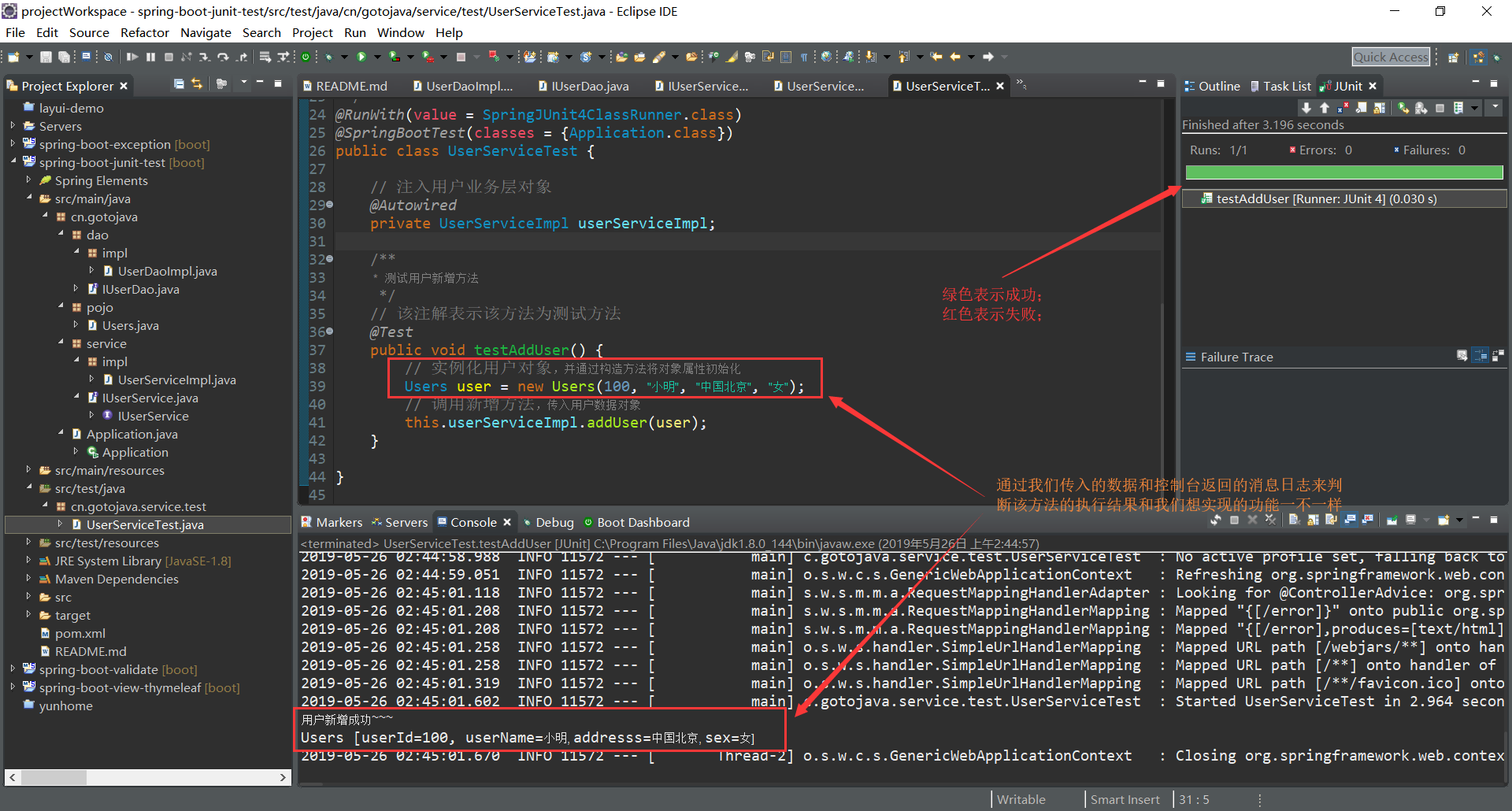Click the Quick Access search field
The width and height of the screenshot is (1512, 811).
pos(1390,57)
